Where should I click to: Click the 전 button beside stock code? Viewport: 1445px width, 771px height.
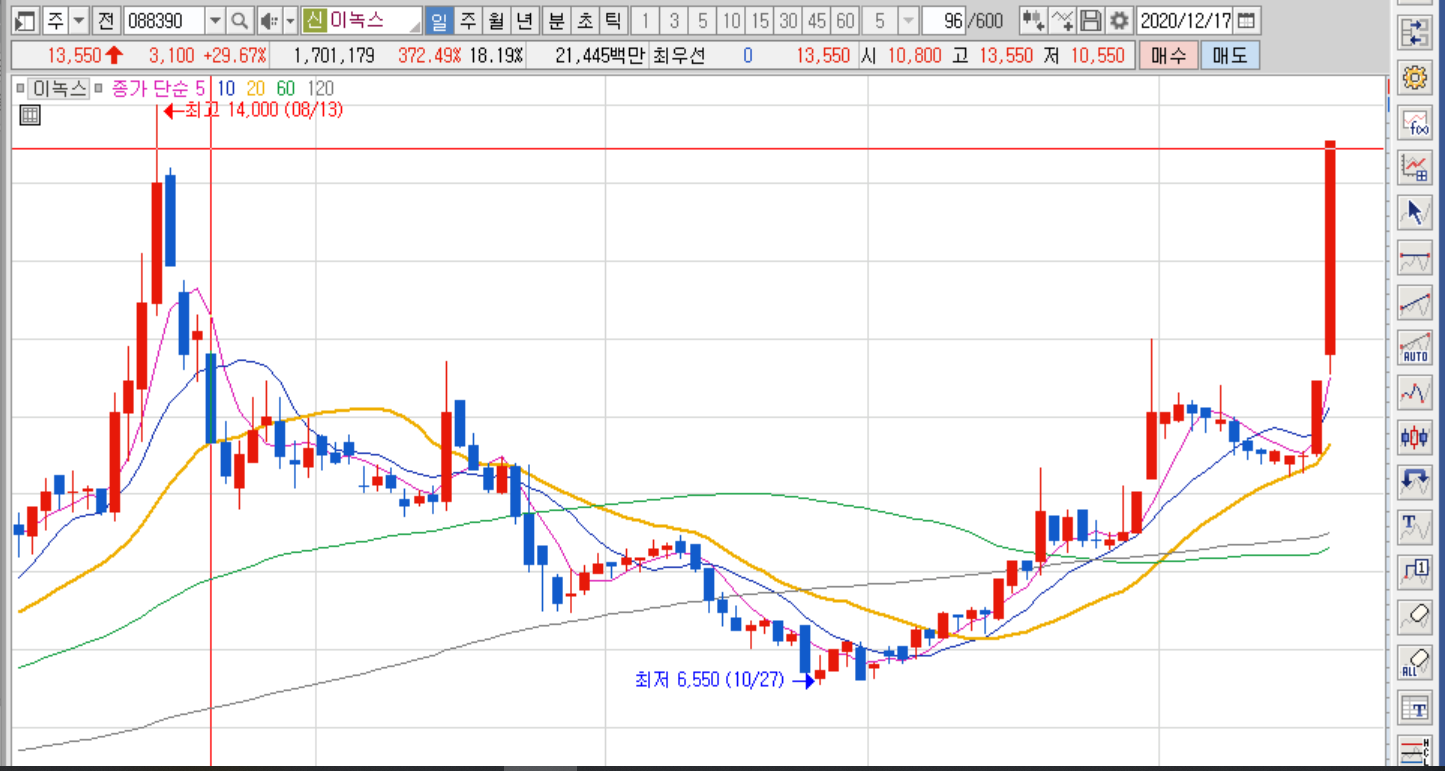(x=106, y=20)
